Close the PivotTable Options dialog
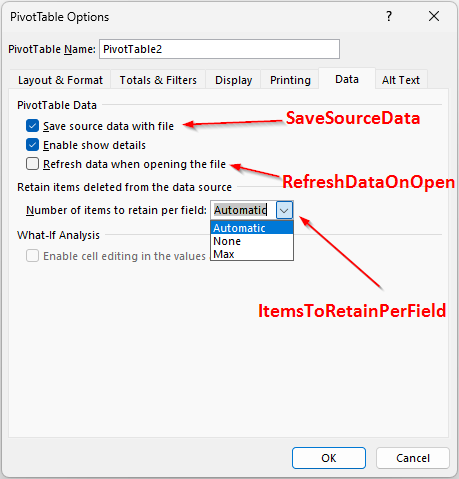The height and width of the screenshot is (479, 459). click(434, 16)
